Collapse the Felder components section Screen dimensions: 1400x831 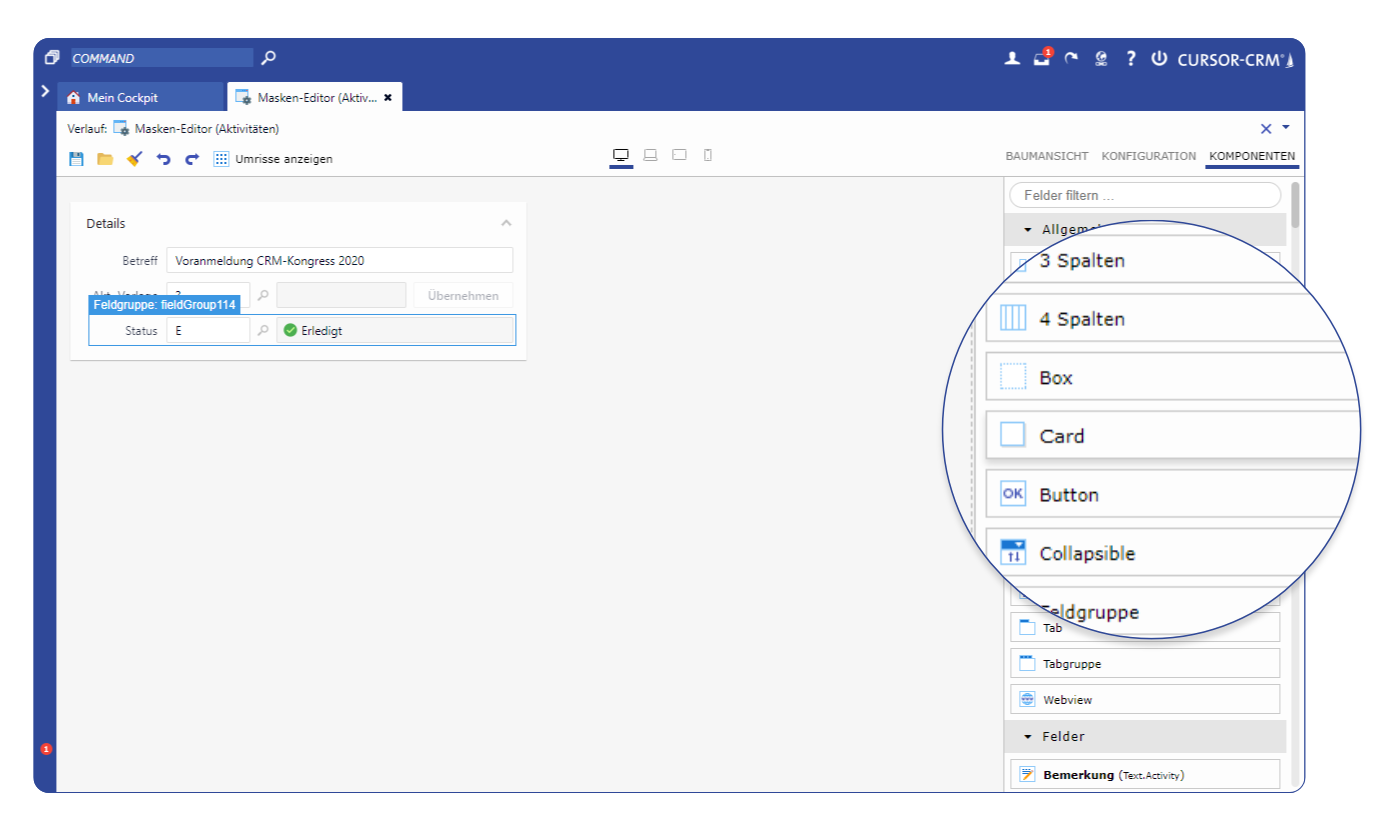coord(1027,737)
